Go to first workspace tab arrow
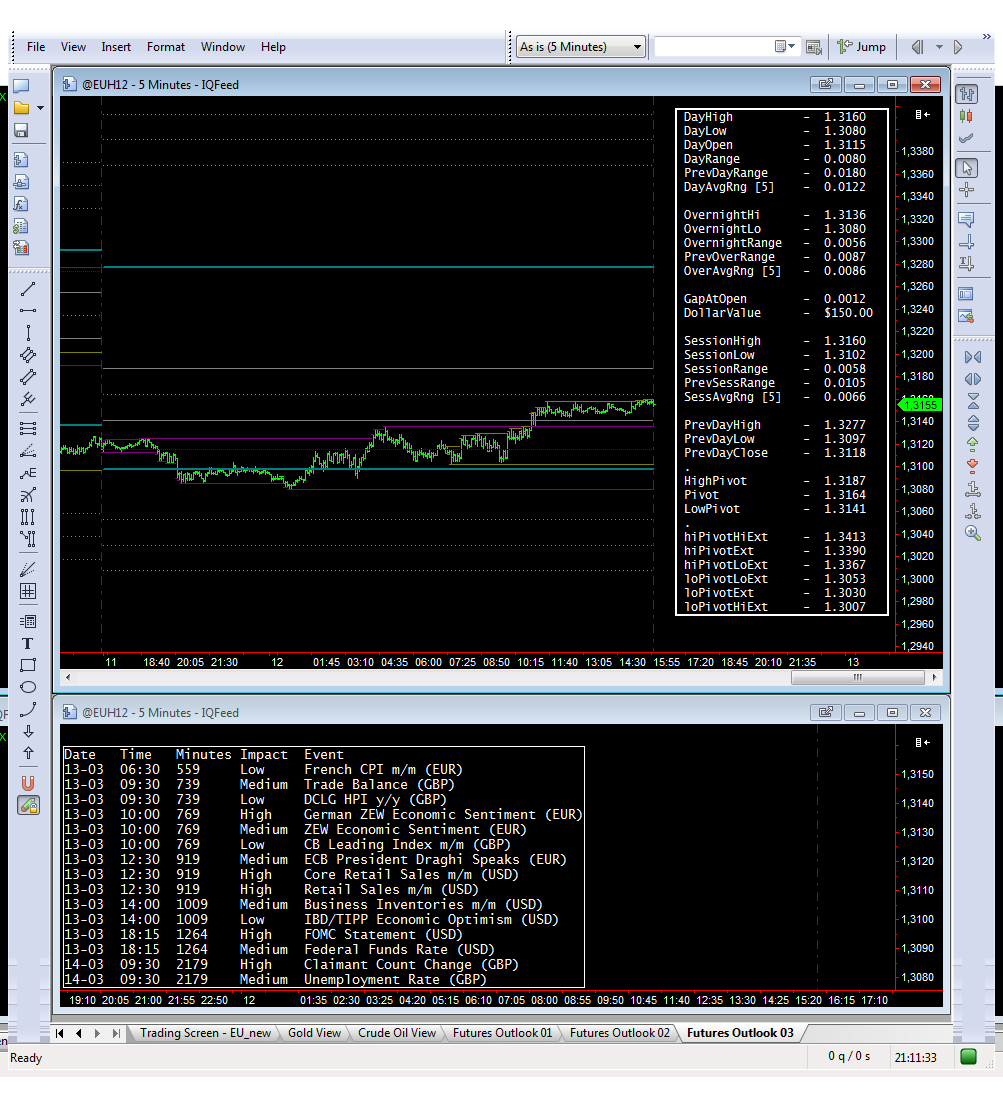This screenshot has width=1003, height=1095. point(60,1033)
